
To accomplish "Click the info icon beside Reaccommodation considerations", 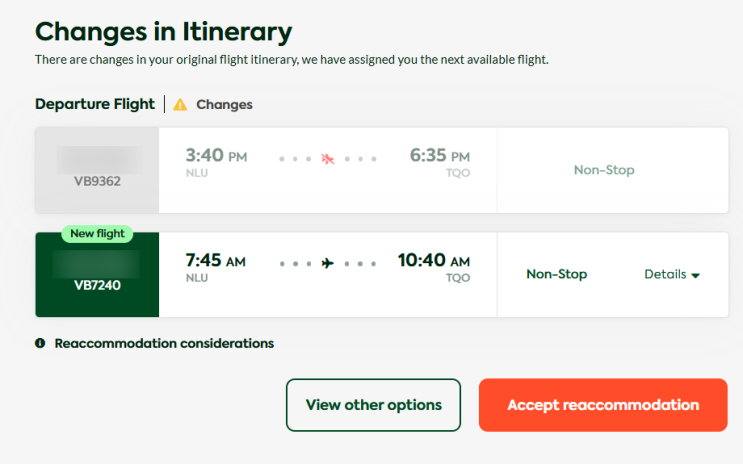I will [x=40, y=343].
